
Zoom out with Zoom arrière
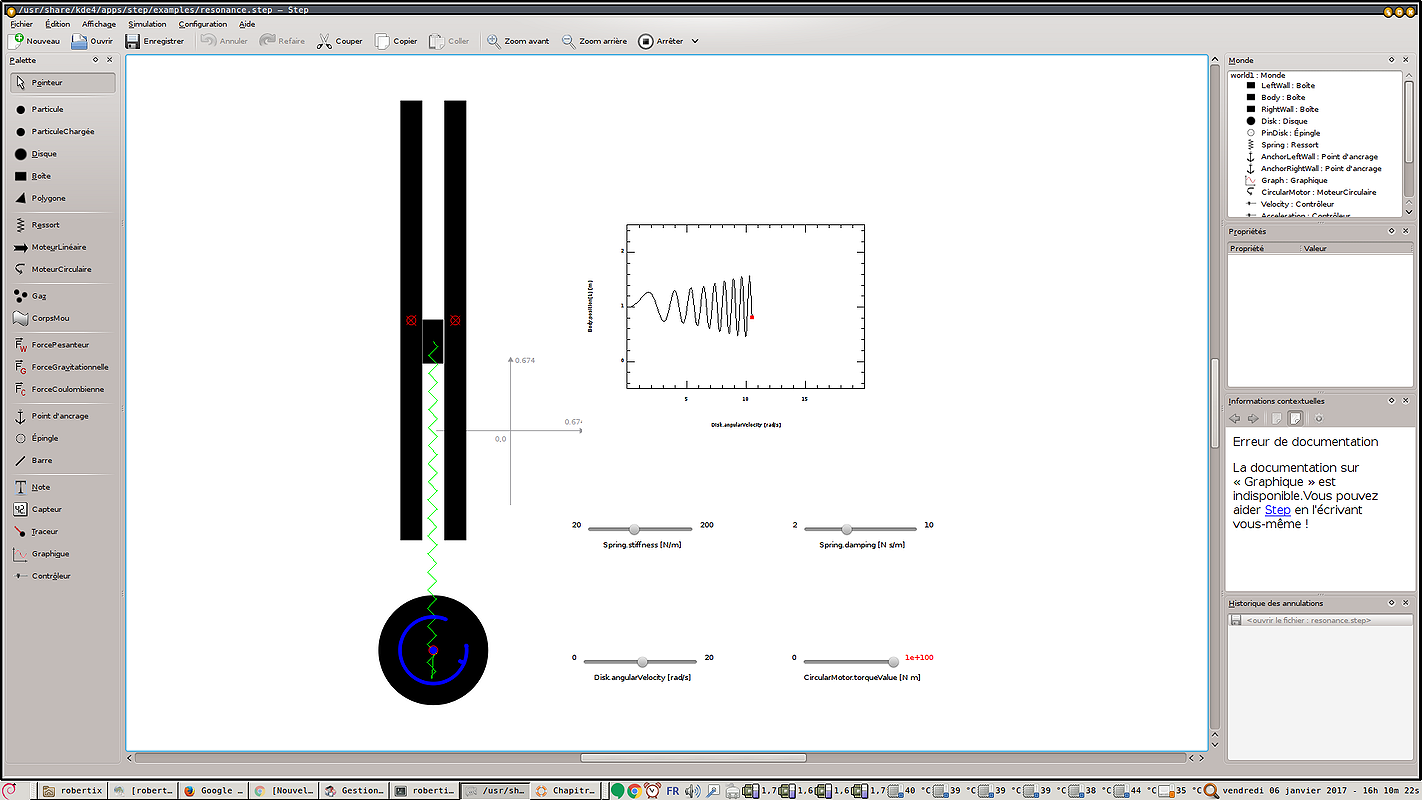(x=594, y=41)
